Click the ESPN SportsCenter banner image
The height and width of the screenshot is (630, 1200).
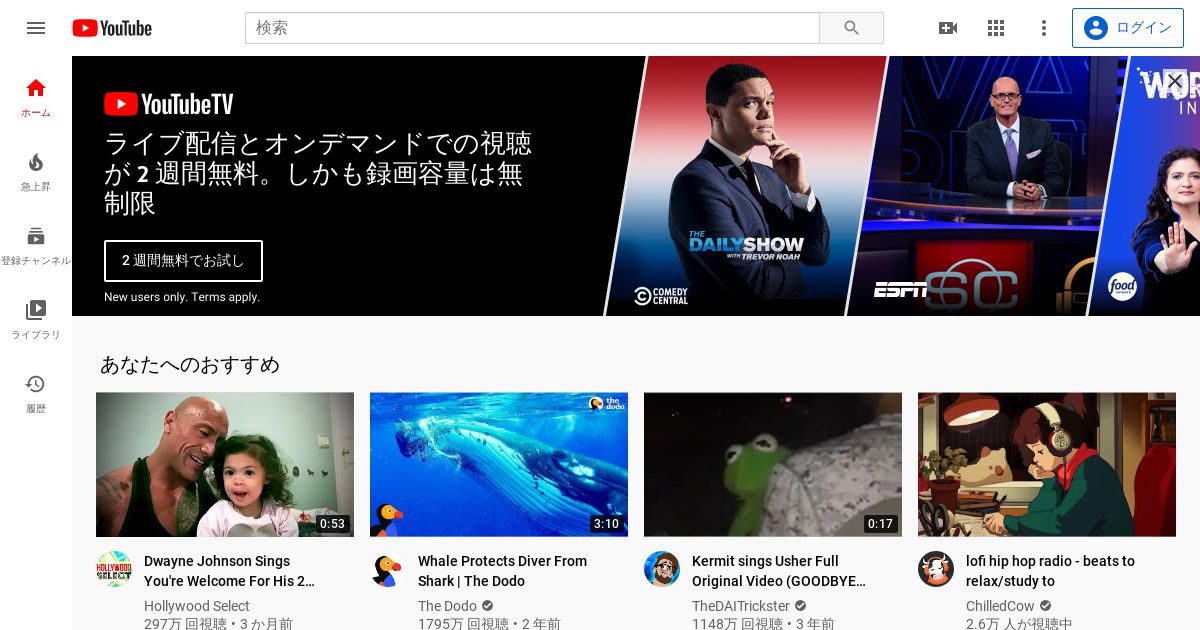click(x=986, y=186)
